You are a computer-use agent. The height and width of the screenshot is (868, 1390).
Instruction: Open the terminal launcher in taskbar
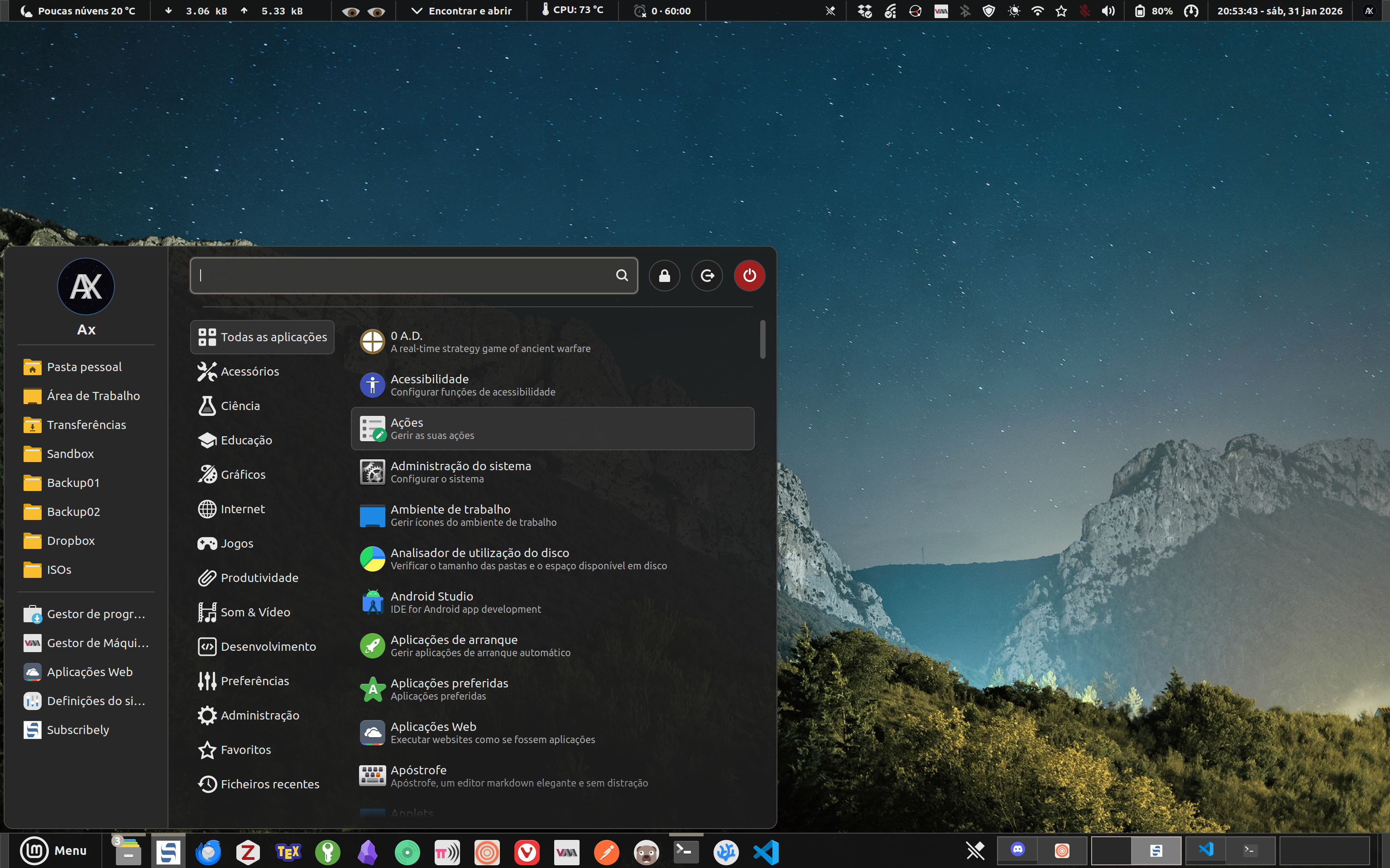tap(686, 852)
